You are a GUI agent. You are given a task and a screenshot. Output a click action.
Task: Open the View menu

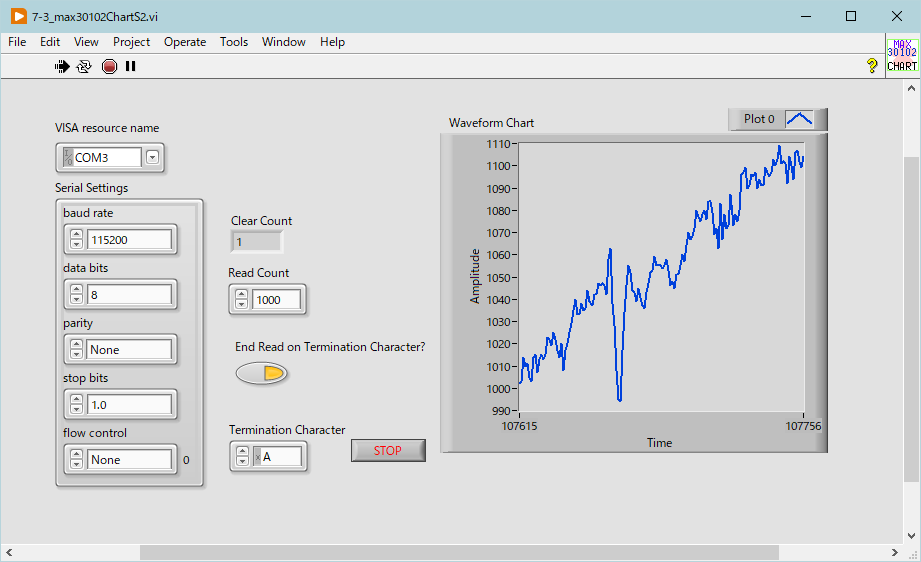click(86, 42)
